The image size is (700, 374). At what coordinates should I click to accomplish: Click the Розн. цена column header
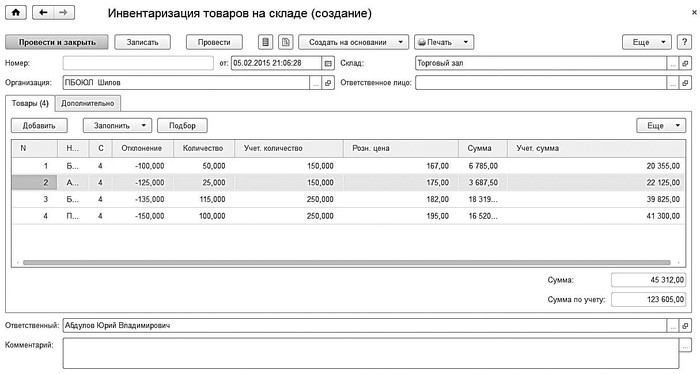click(400, 148)
